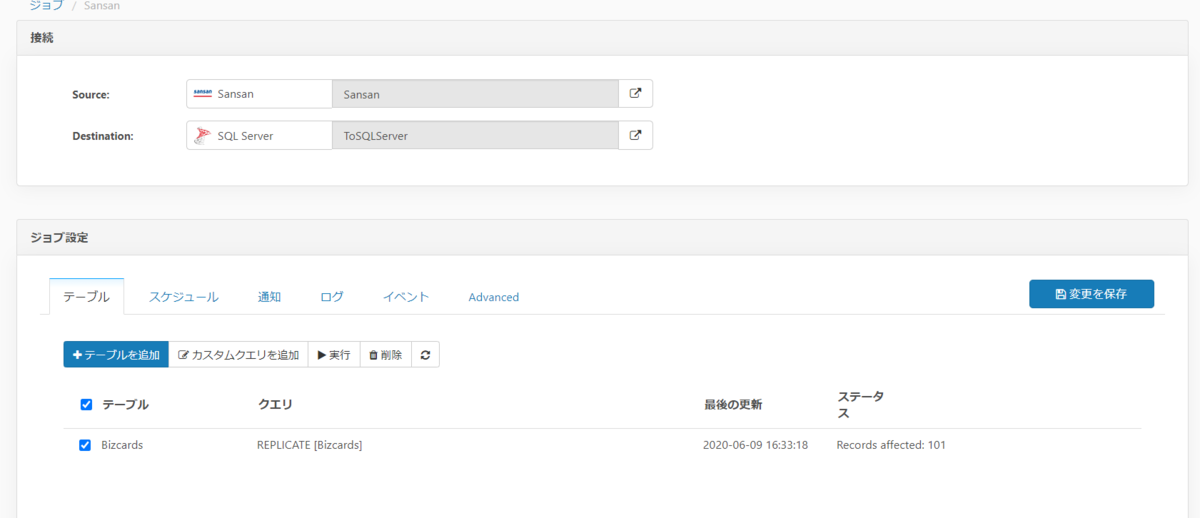
Task: Uncheck the Bizcards table checkbox
Action: 85,445
